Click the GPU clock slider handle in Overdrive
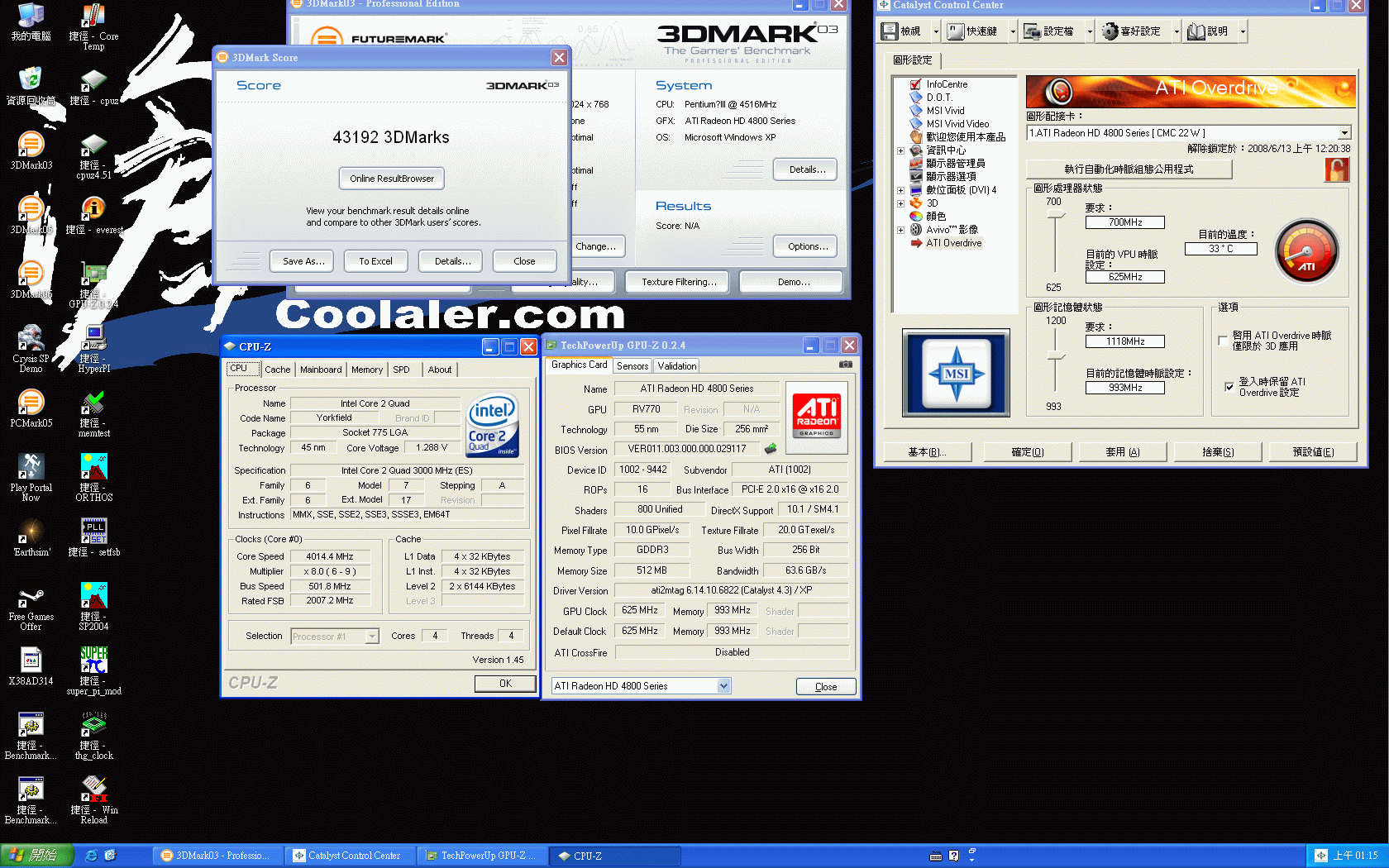Viewport: 1389px width, 868px height. (1055, 216)
